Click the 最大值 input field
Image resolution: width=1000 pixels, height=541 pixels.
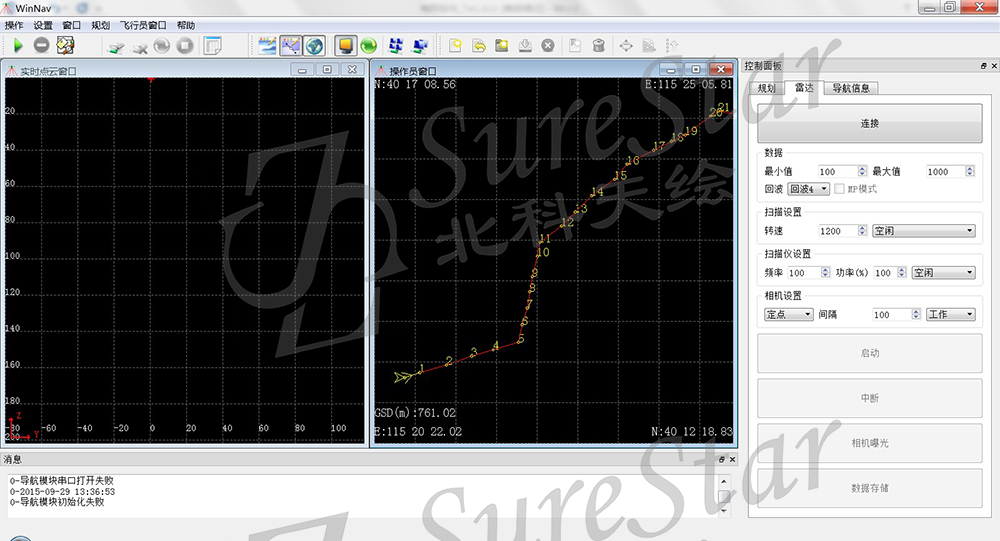tap(945, 172)
